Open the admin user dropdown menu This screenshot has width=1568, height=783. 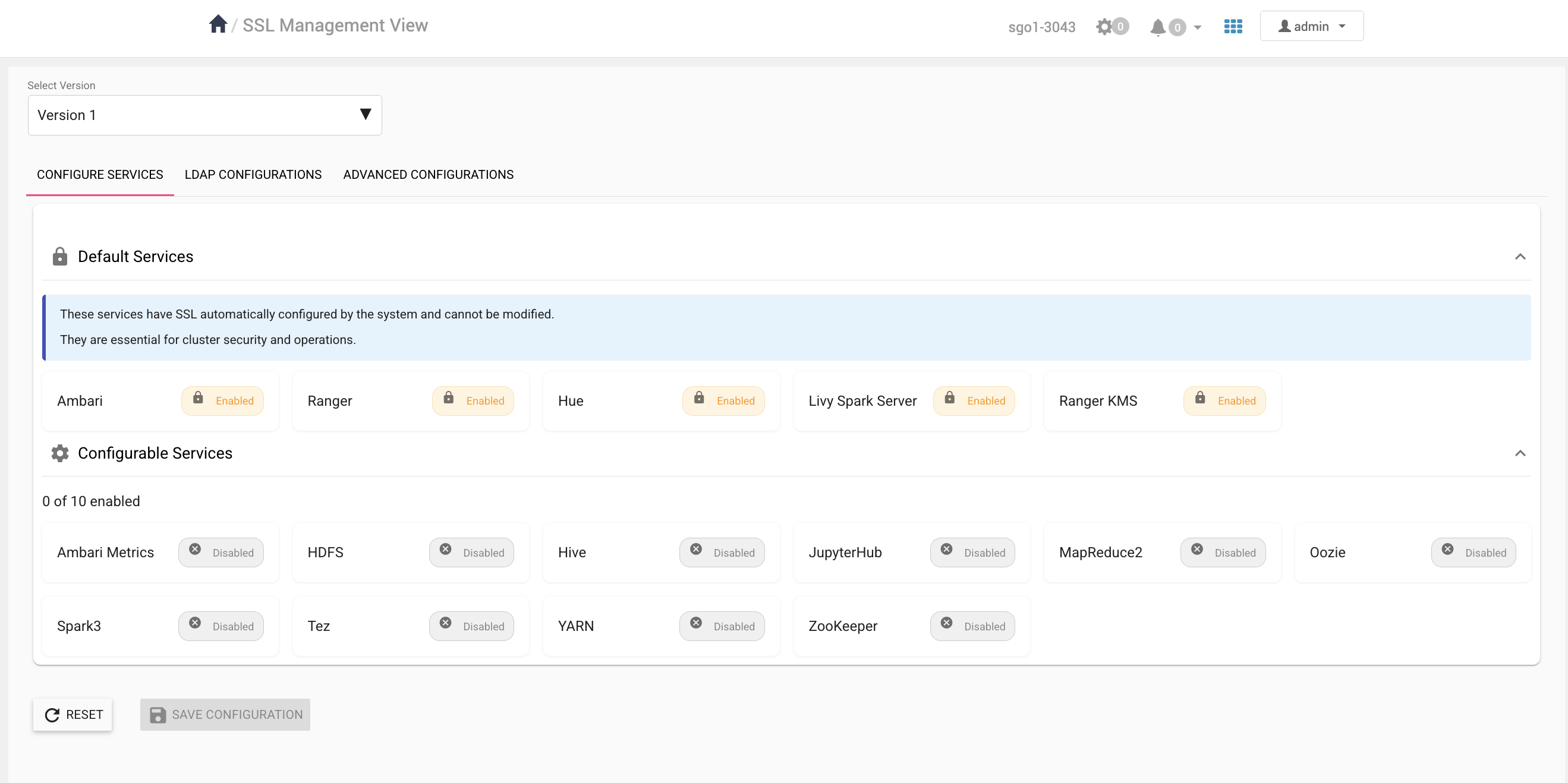pos(1311,26)
